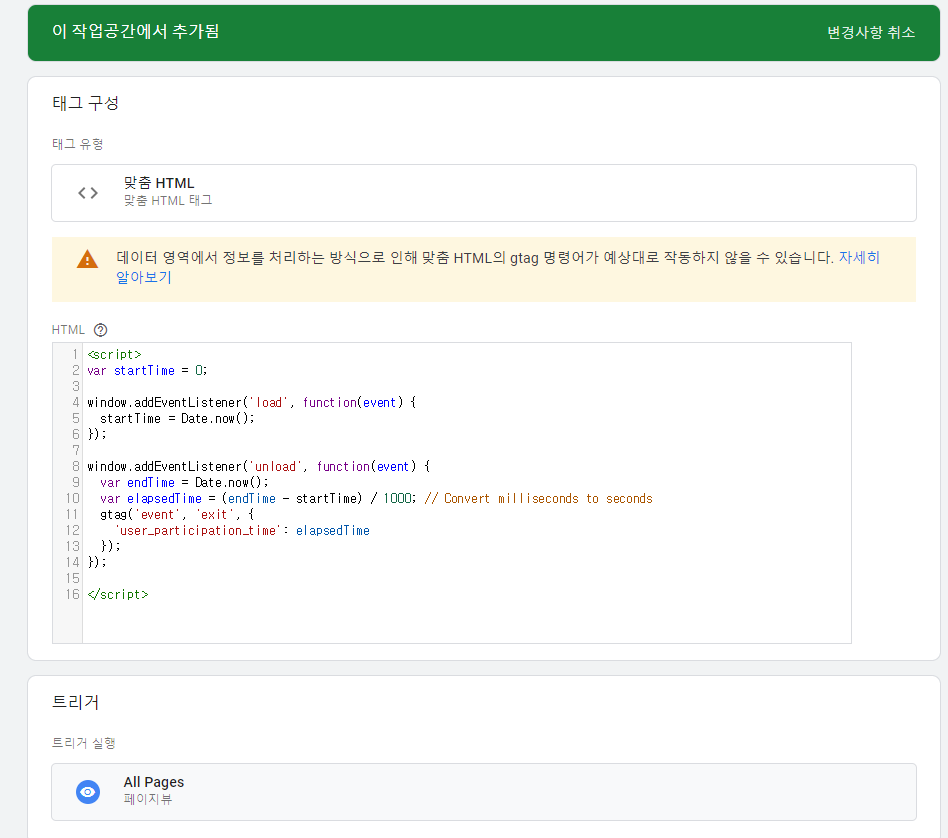Click the 트리거 실행 label

click(x=83, y=743)
